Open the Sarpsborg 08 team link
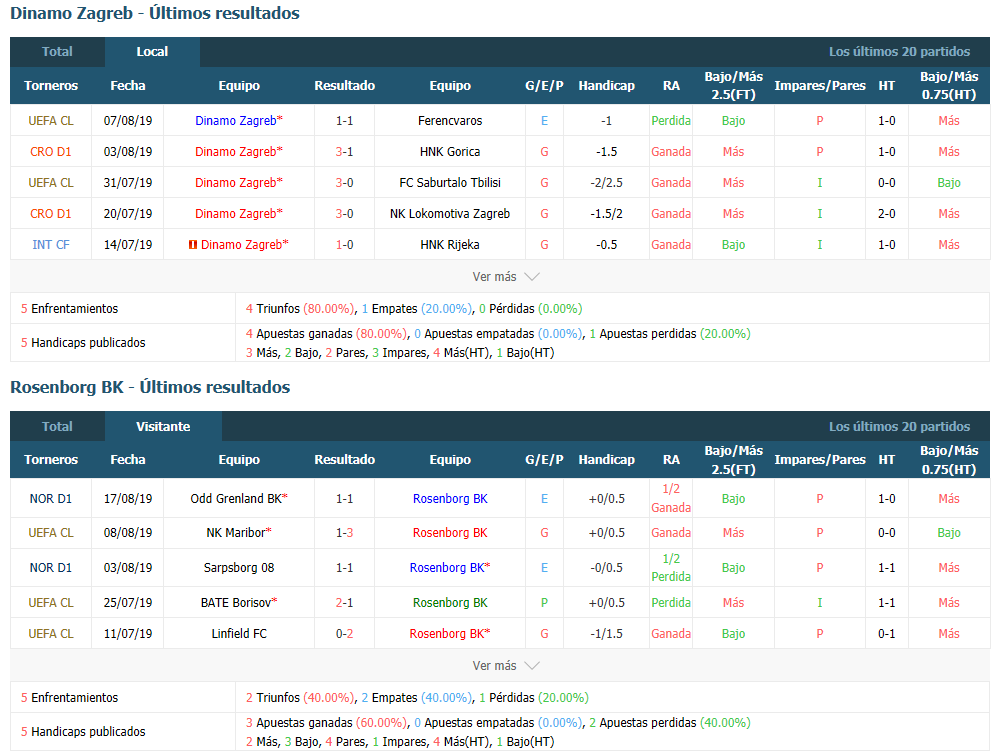998x755 pixels. (239, 568)
